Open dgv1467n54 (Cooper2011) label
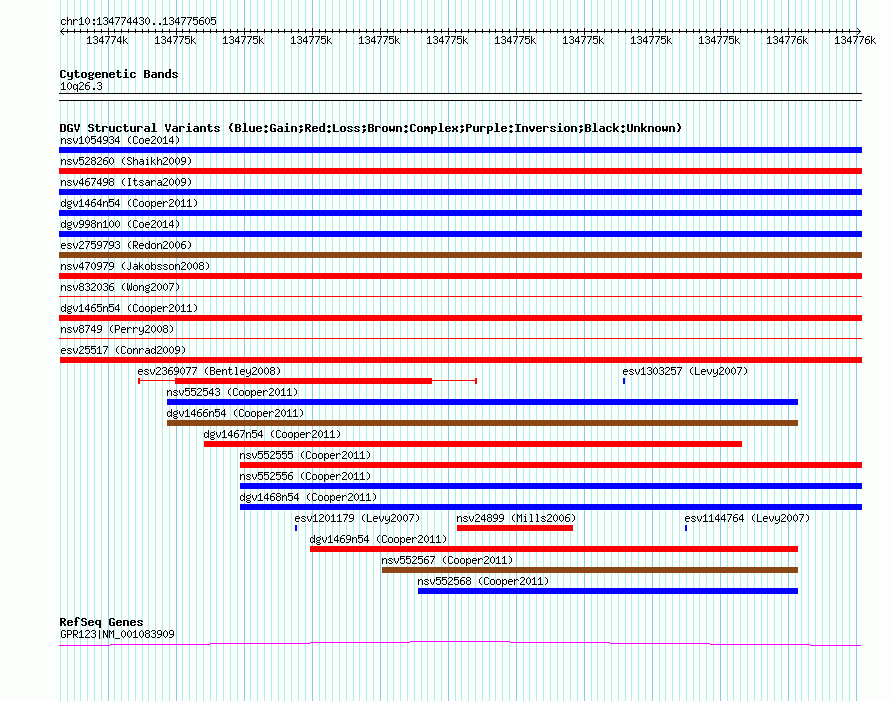 coord(272,434)
